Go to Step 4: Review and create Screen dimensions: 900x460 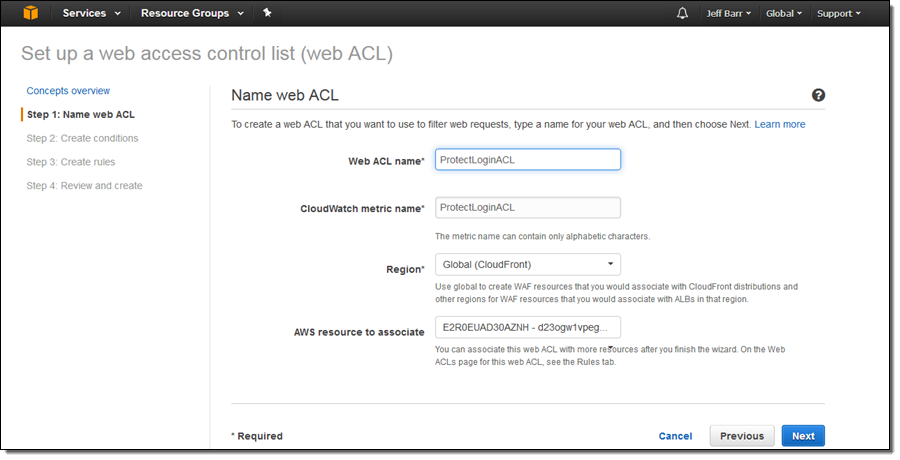coord(84,186)
